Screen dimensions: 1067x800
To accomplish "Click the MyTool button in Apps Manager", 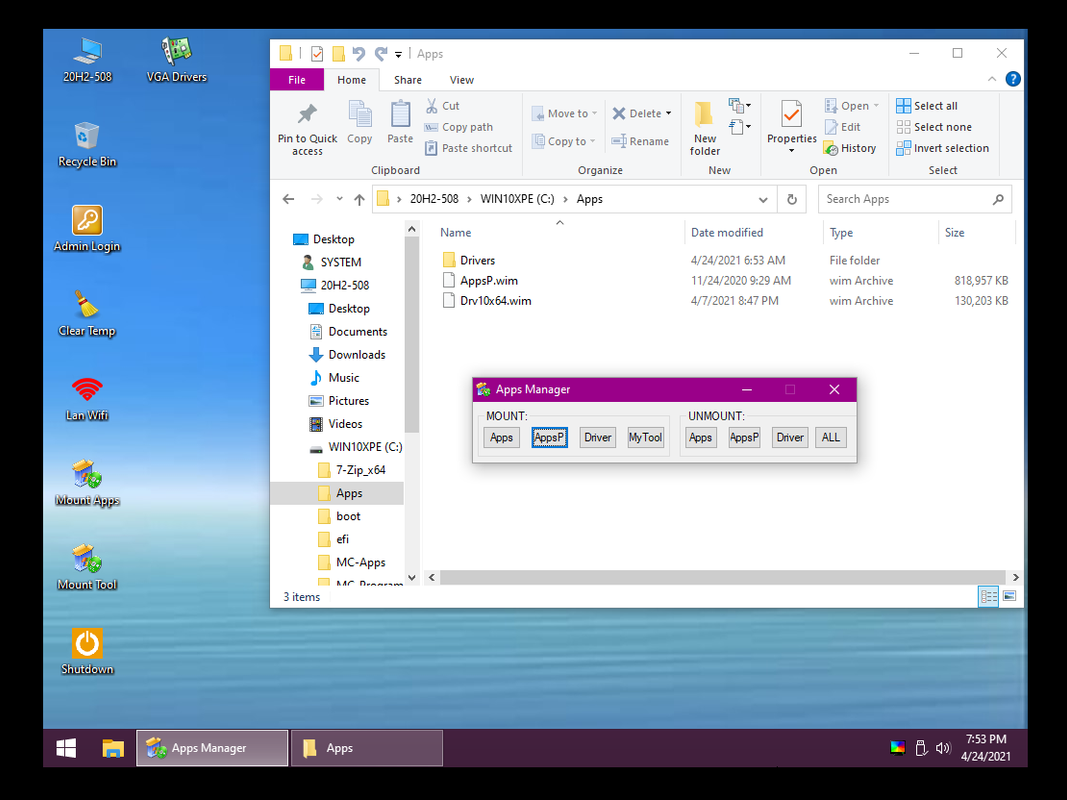I will click(645, 437).
